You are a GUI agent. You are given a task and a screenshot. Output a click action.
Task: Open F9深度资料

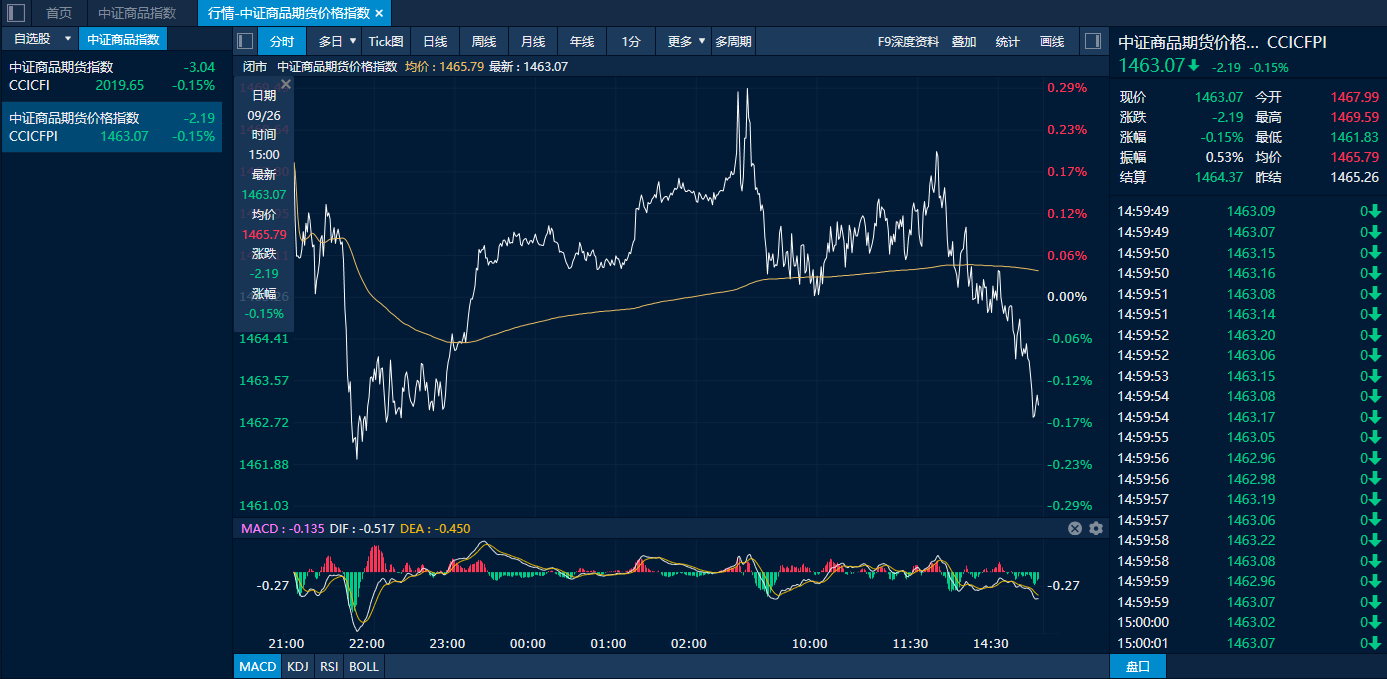[908, 41]
